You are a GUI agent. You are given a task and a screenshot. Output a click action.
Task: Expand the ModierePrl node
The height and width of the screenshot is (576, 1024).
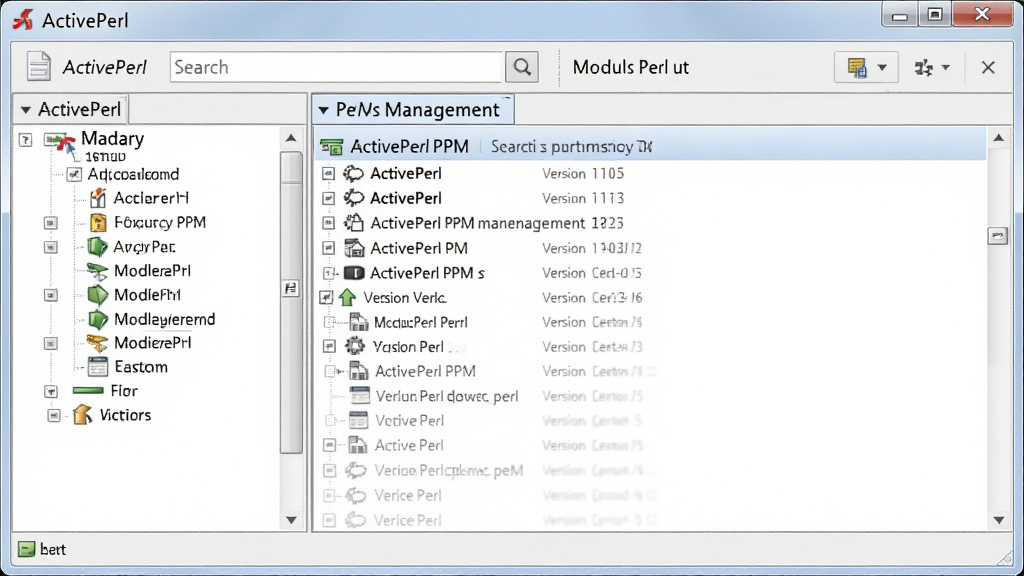(x=51, y=344)
